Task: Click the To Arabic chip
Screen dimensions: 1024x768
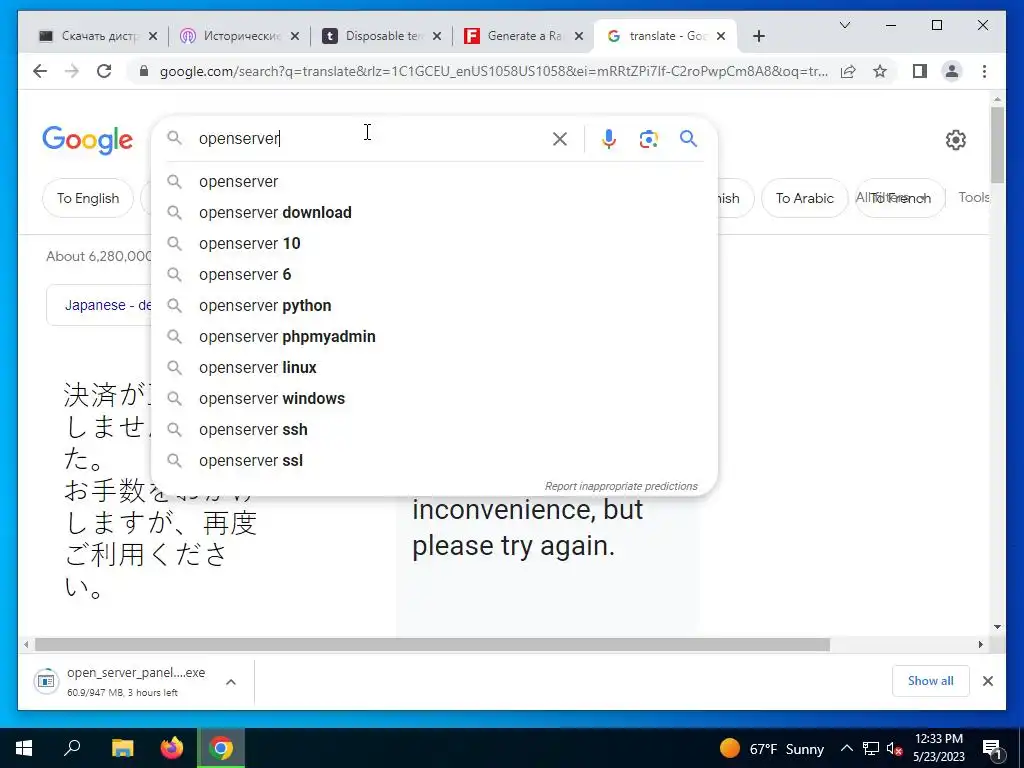Action: tap(805, 198)
